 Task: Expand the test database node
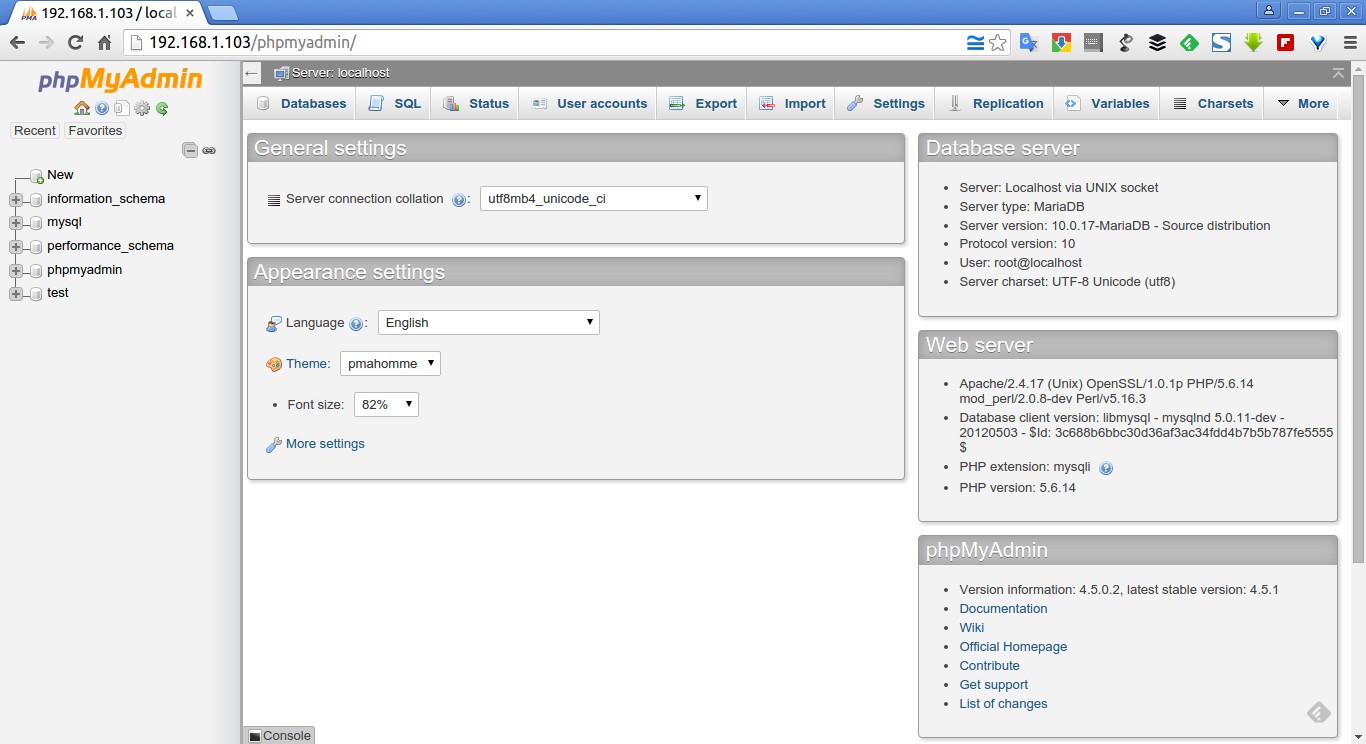click(16, 293)
